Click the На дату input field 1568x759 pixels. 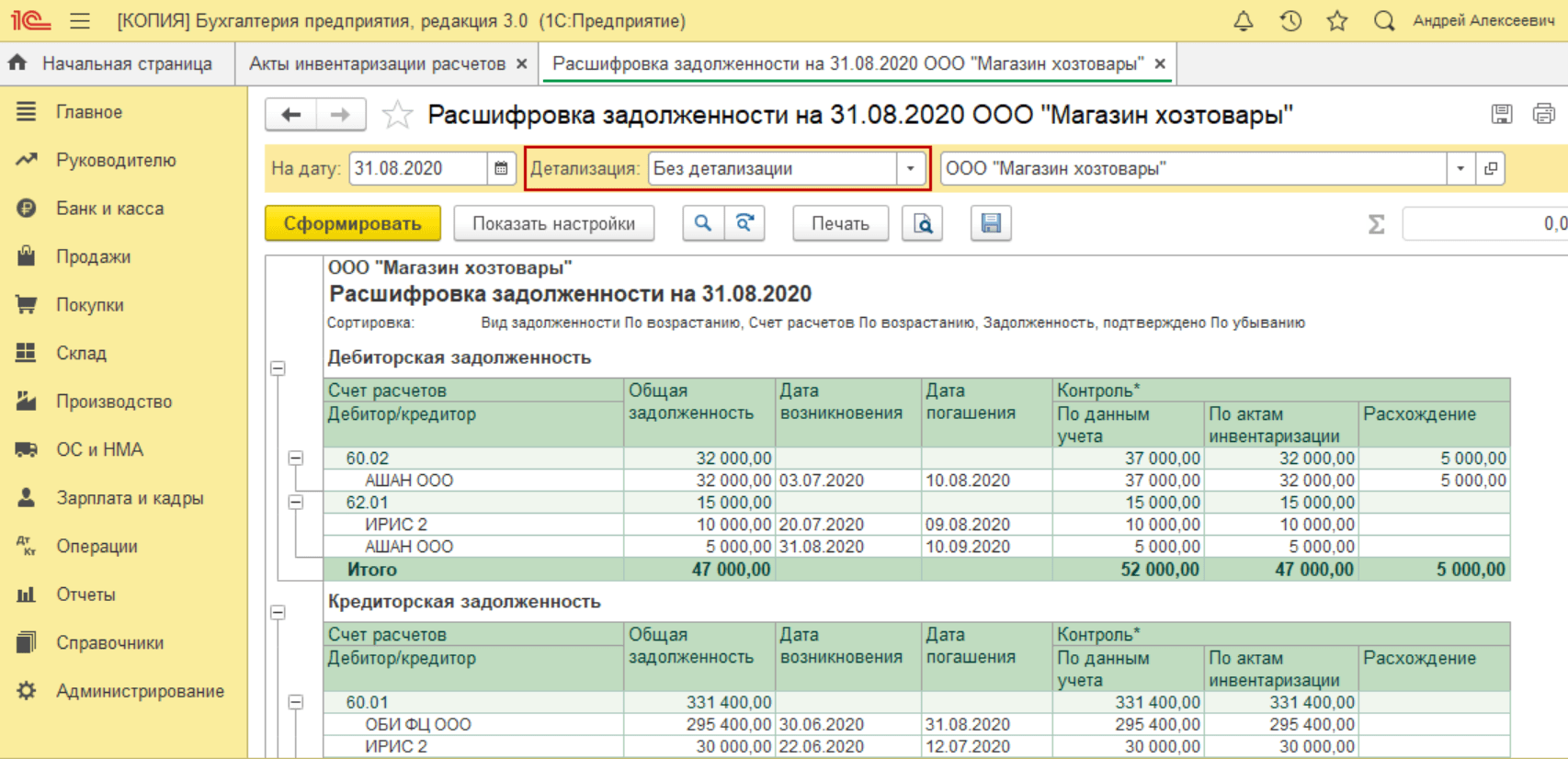pyautogui.click(x=417, y=169)
